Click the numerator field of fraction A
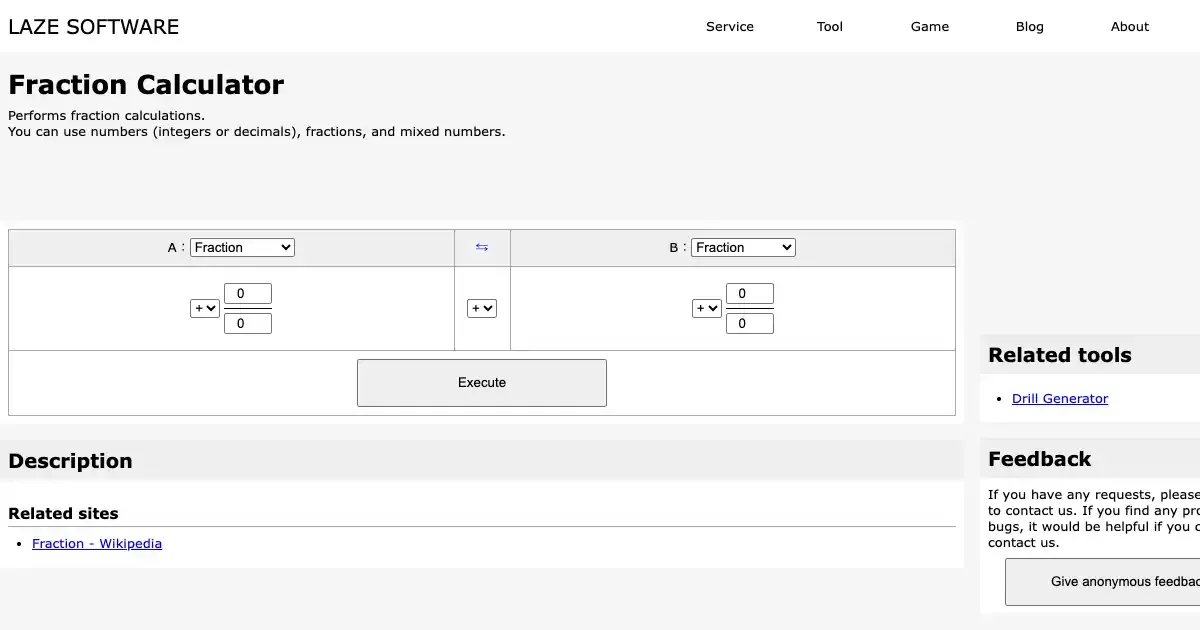This screenshot has width=1200, height=630. coord(248,294)
